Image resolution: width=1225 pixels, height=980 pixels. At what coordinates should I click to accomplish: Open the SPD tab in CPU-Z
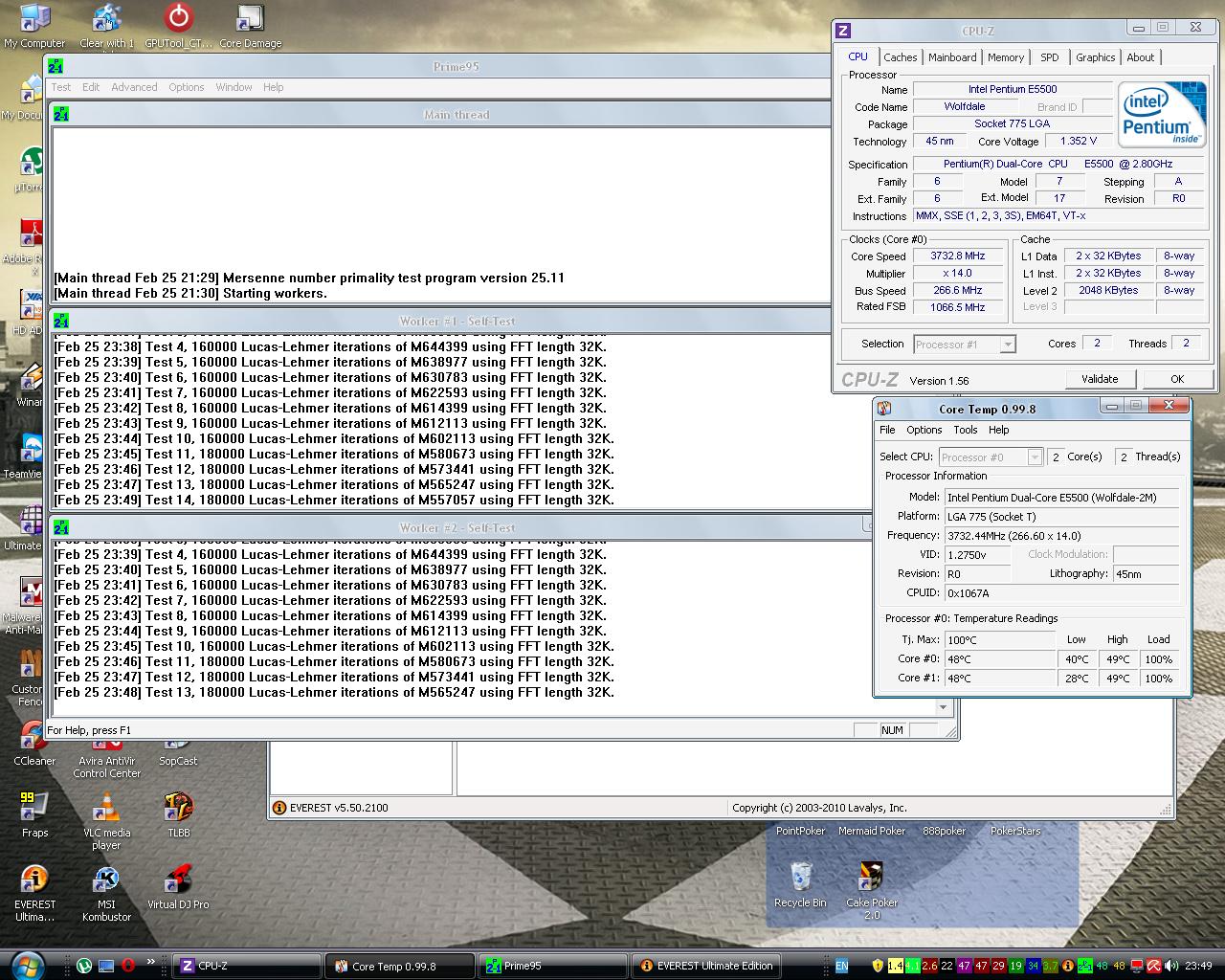pyautogui.click(x=1050, y=57)
